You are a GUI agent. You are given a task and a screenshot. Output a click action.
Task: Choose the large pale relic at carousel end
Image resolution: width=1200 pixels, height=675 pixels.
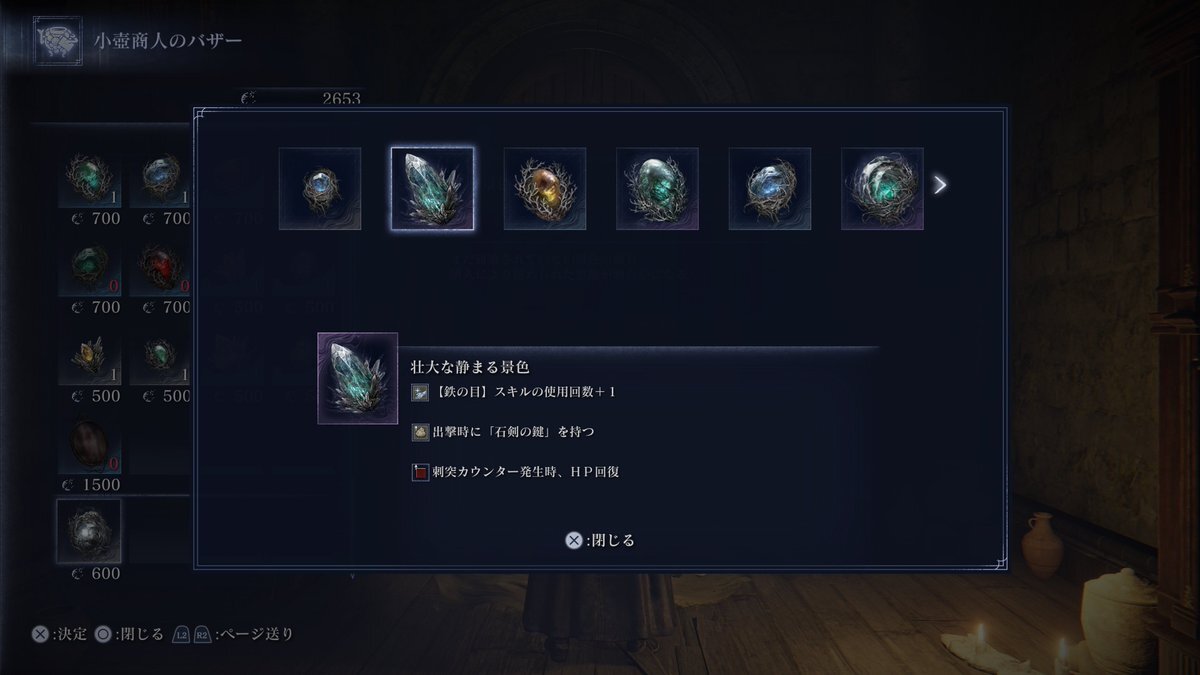coord(882,189)
